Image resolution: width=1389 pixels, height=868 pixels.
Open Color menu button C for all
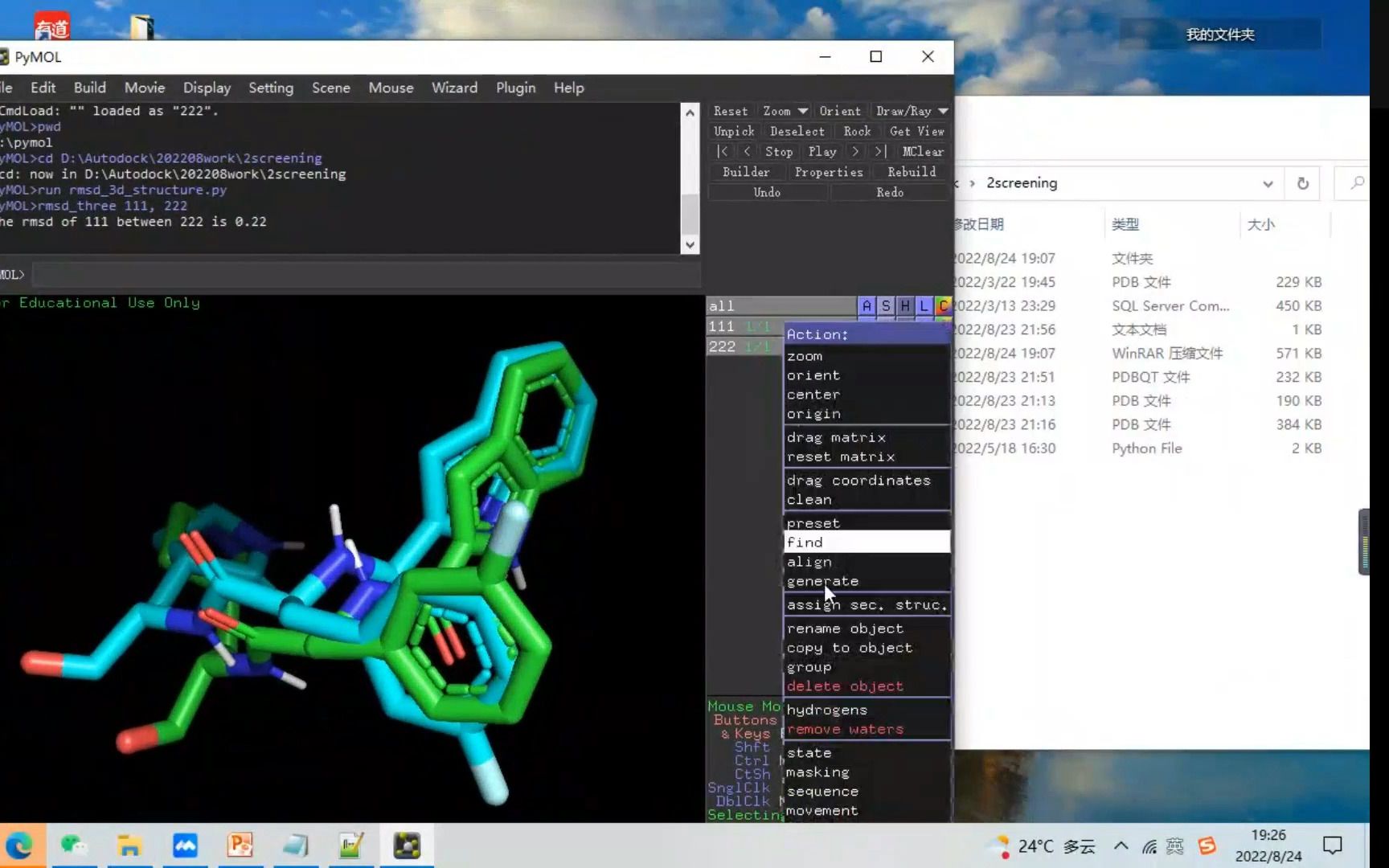tap(943, 305)
